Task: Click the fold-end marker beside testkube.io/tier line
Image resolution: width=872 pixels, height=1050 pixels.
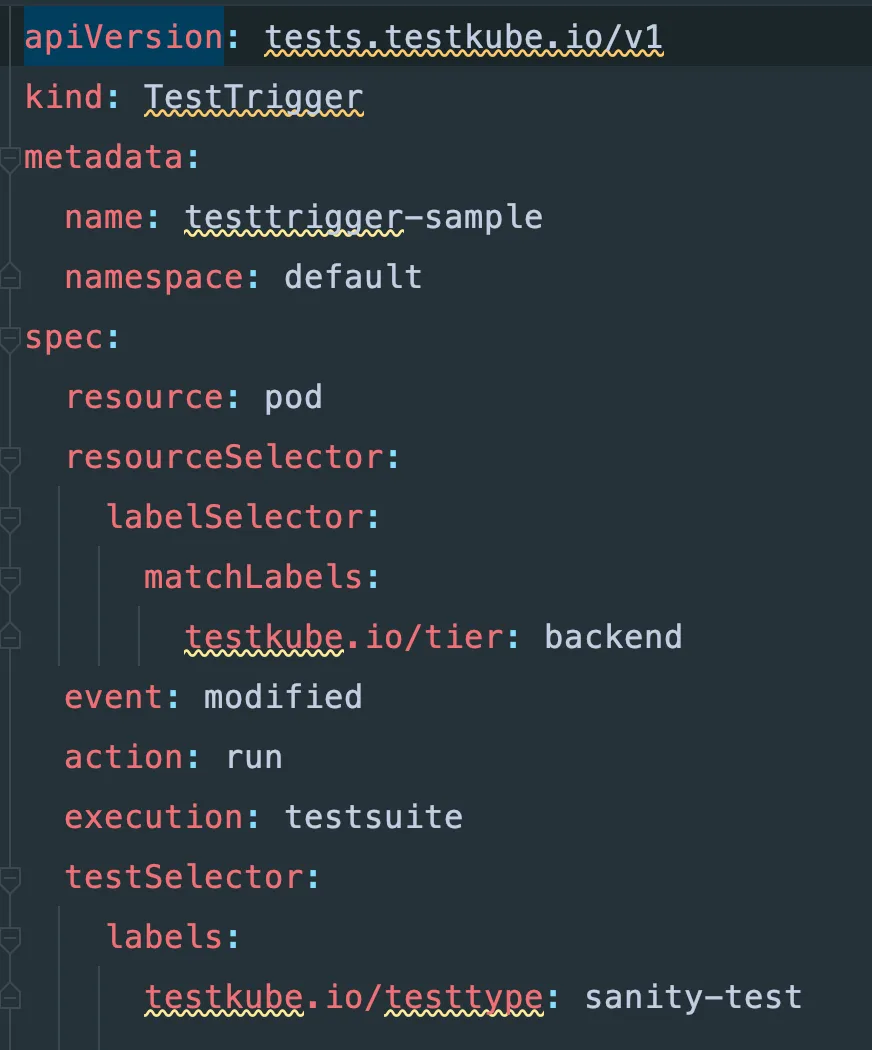Action: click(x=9, y=635)
